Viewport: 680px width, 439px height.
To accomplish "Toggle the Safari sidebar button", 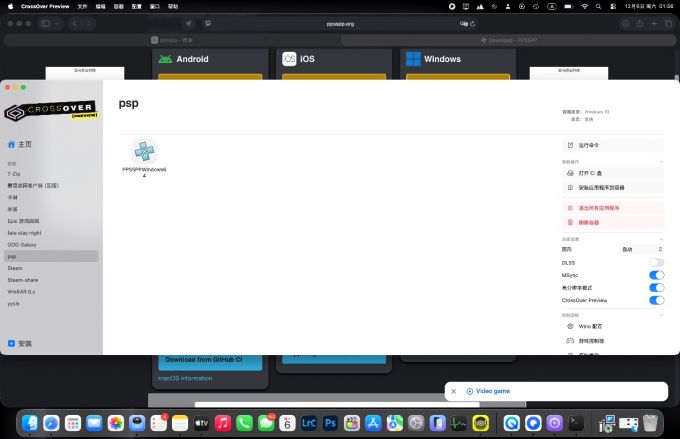I will point(46,23).
